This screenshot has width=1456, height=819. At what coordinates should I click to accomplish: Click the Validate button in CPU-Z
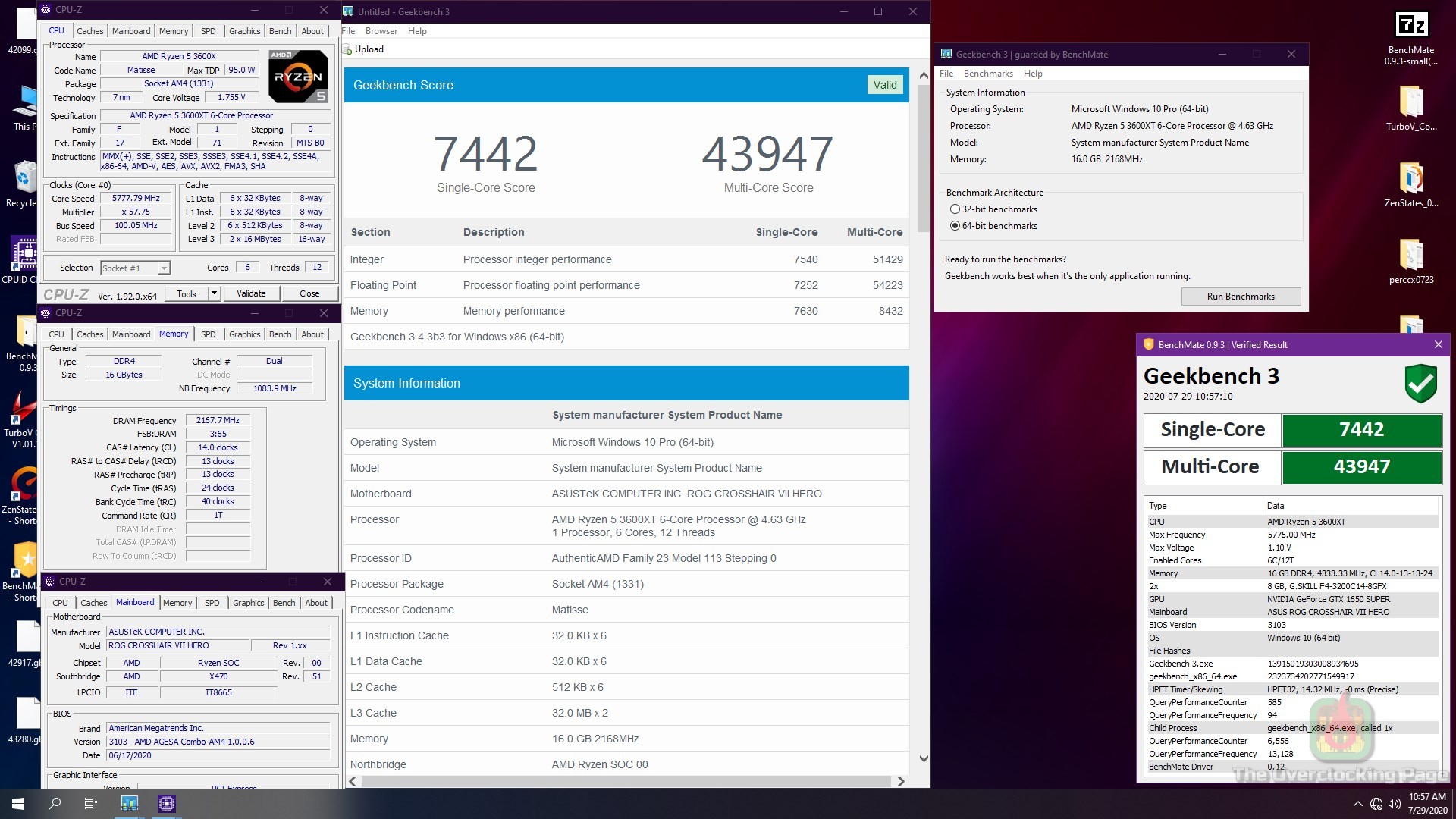(x=251, y=293)
